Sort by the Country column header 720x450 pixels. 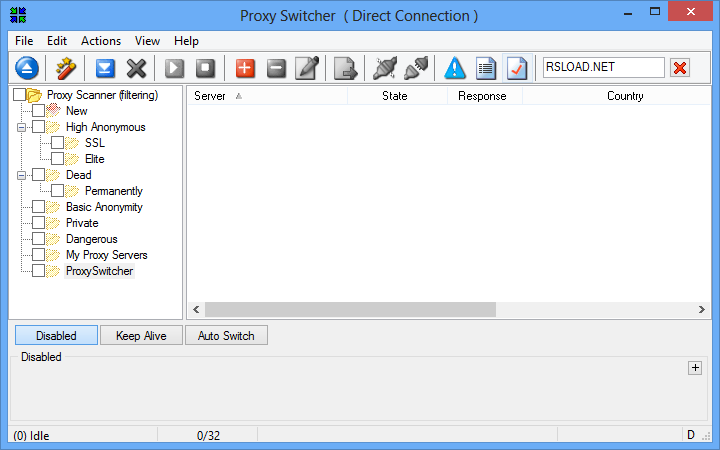click(x=617, y=96)
